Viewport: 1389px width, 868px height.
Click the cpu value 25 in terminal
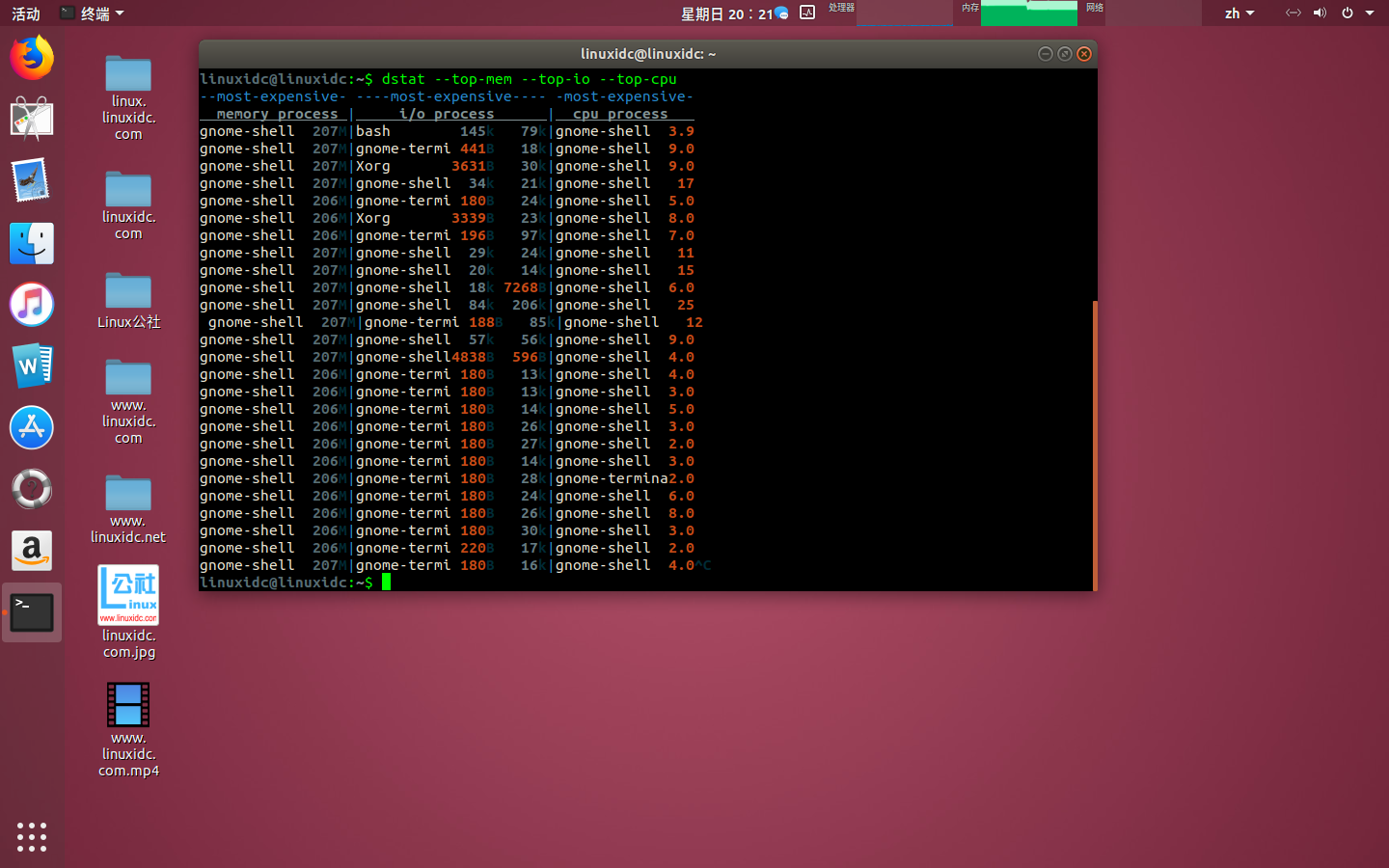click(686, 305)
